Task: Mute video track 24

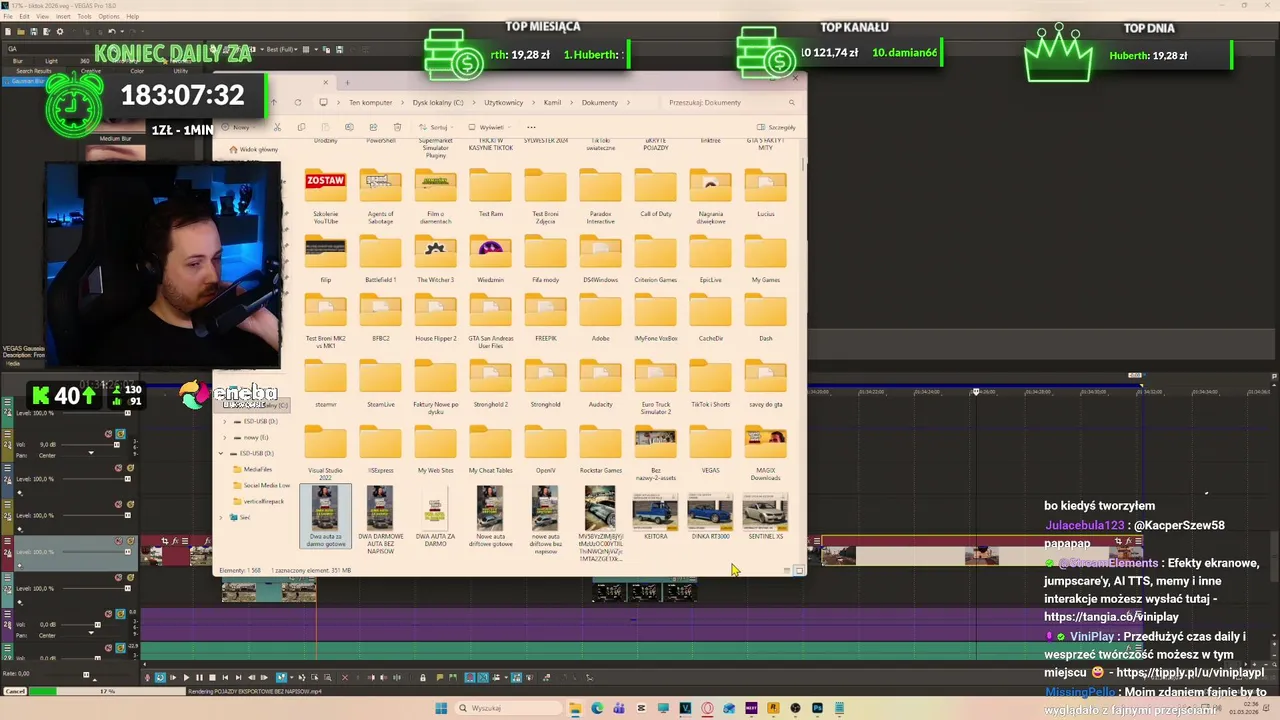Action: (x=118, y=467)
